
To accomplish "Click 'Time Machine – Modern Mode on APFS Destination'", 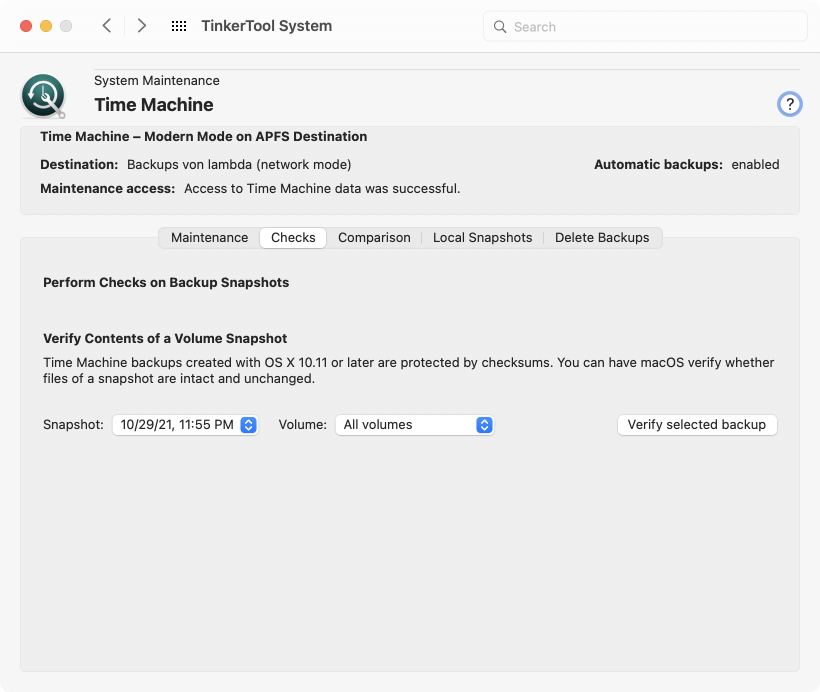I will 203,136.
